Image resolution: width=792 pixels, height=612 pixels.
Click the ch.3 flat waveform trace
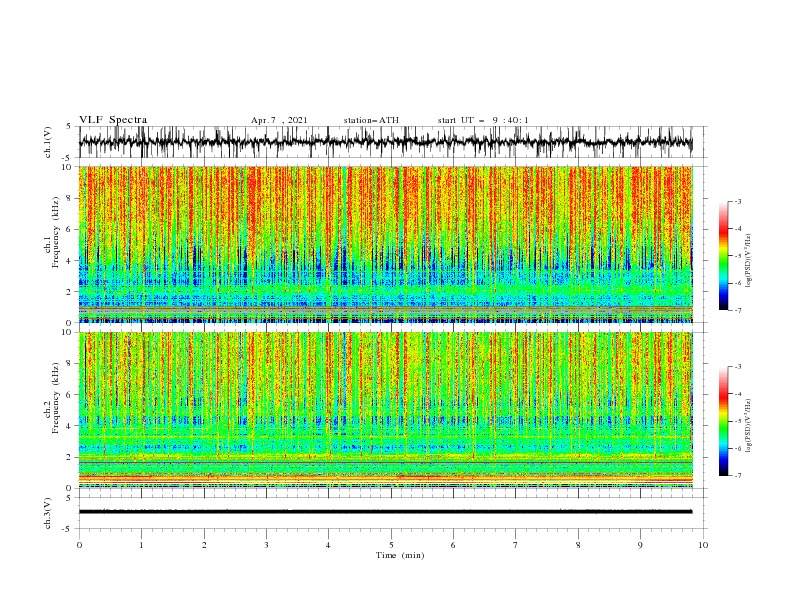point(385,512)
